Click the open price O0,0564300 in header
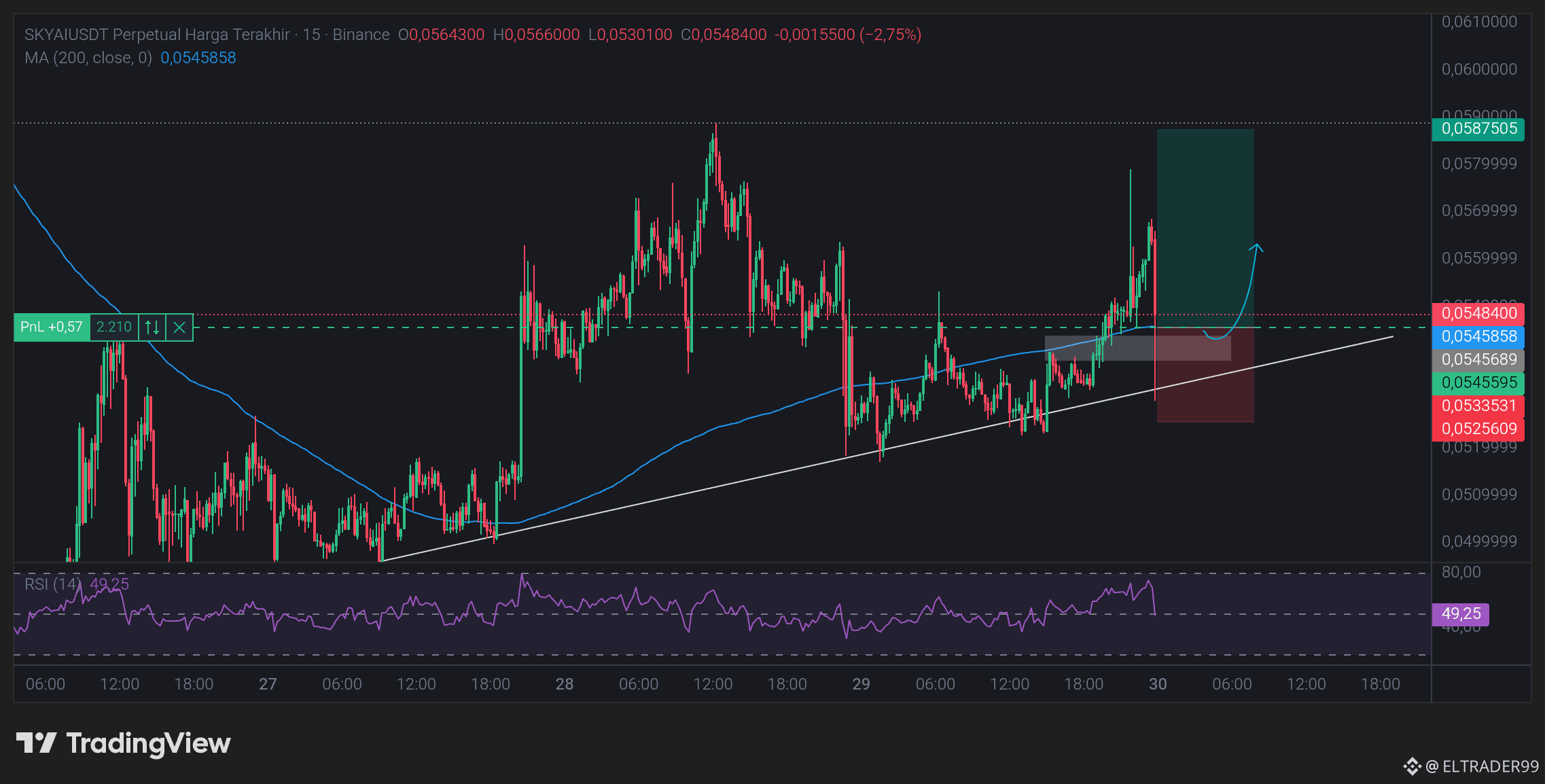1545x784 pixels. click(442, 35)
